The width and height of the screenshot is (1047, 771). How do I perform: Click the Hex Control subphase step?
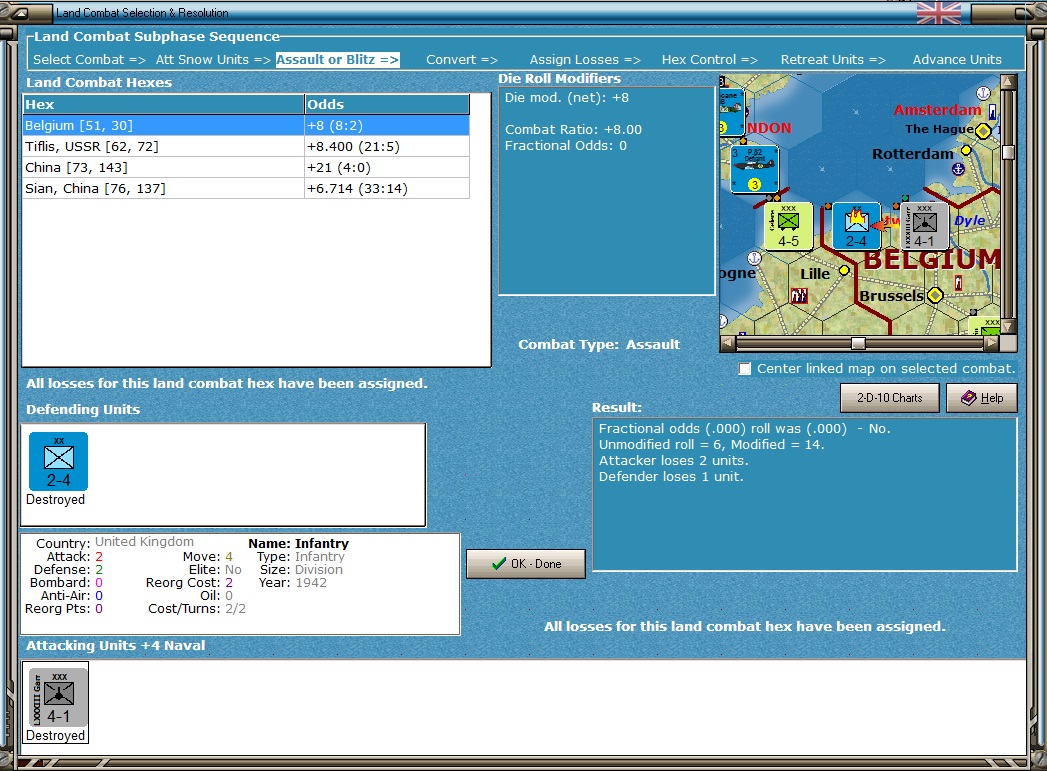coord(710,59)
